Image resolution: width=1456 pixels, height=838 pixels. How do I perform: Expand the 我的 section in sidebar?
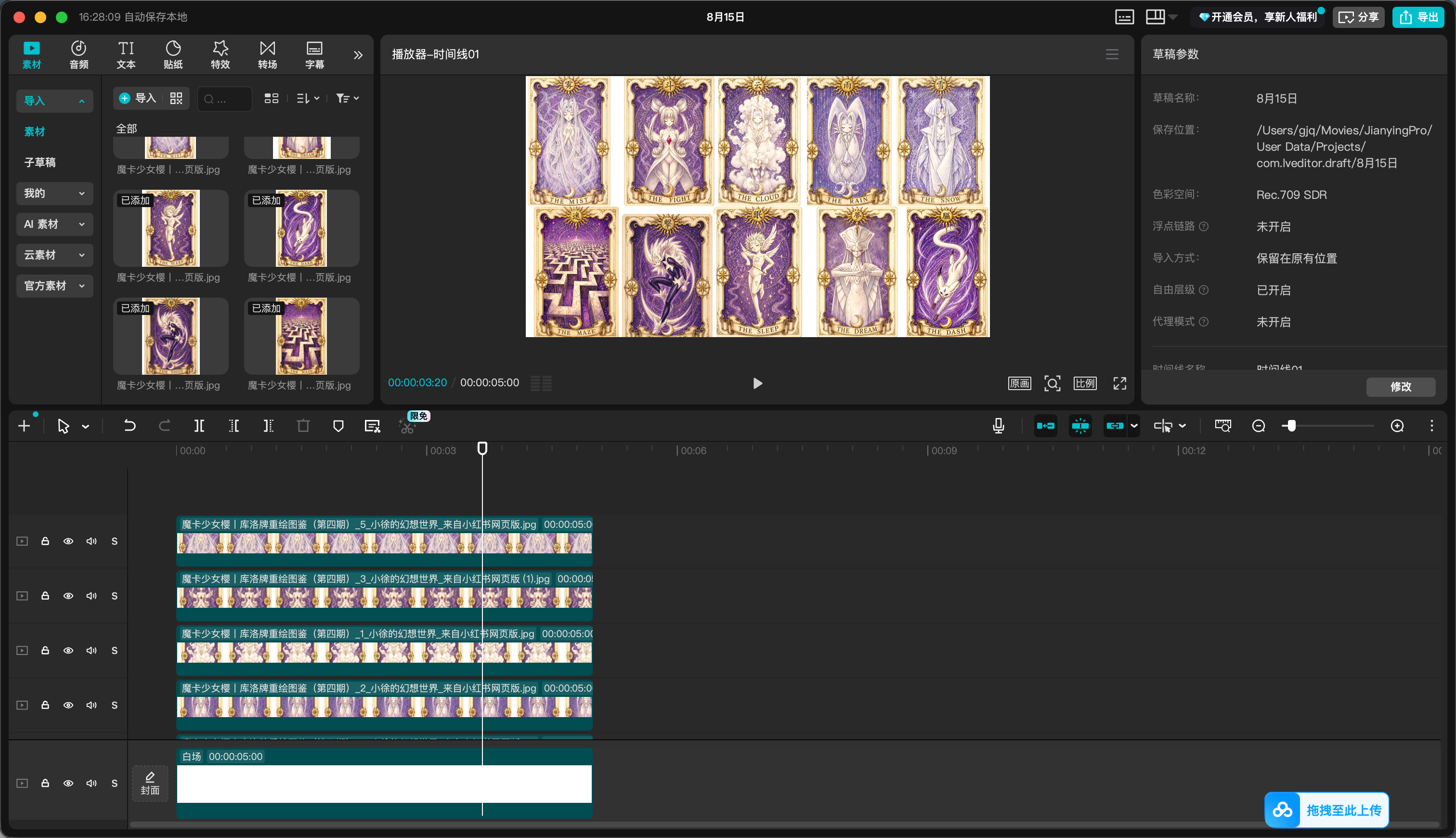55,194
